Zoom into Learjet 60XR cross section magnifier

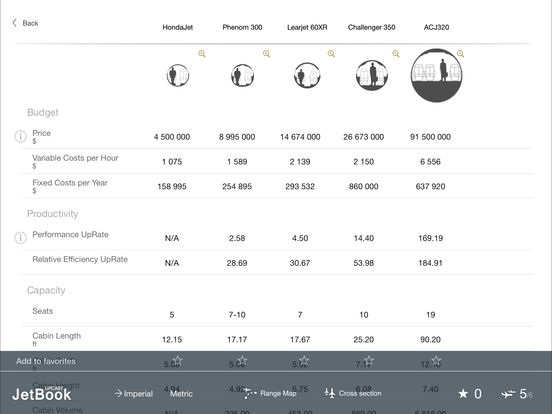coord(331,54)
